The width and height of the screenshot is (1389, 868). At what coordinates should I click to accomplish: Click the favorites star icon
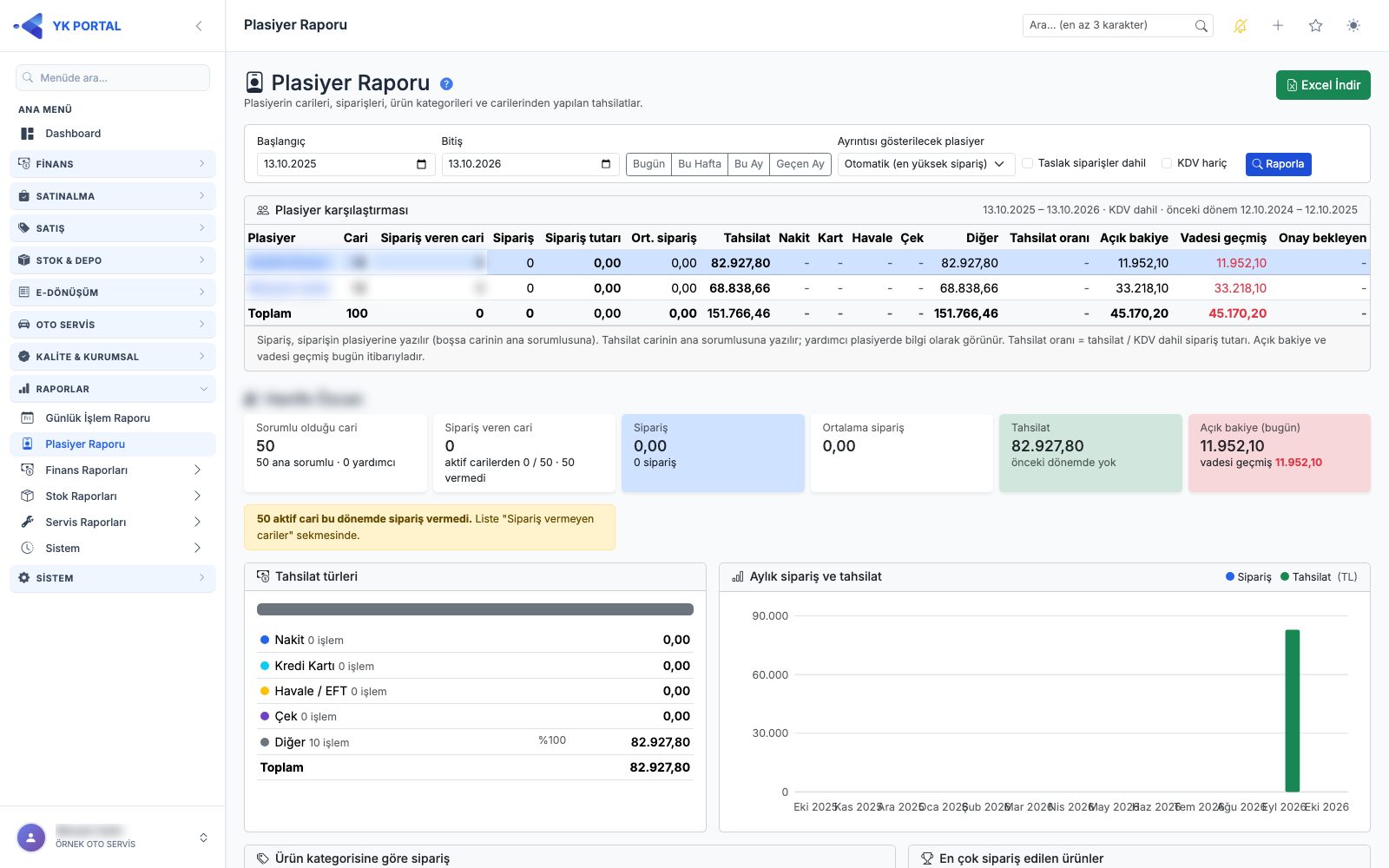tap(1316, 26)
